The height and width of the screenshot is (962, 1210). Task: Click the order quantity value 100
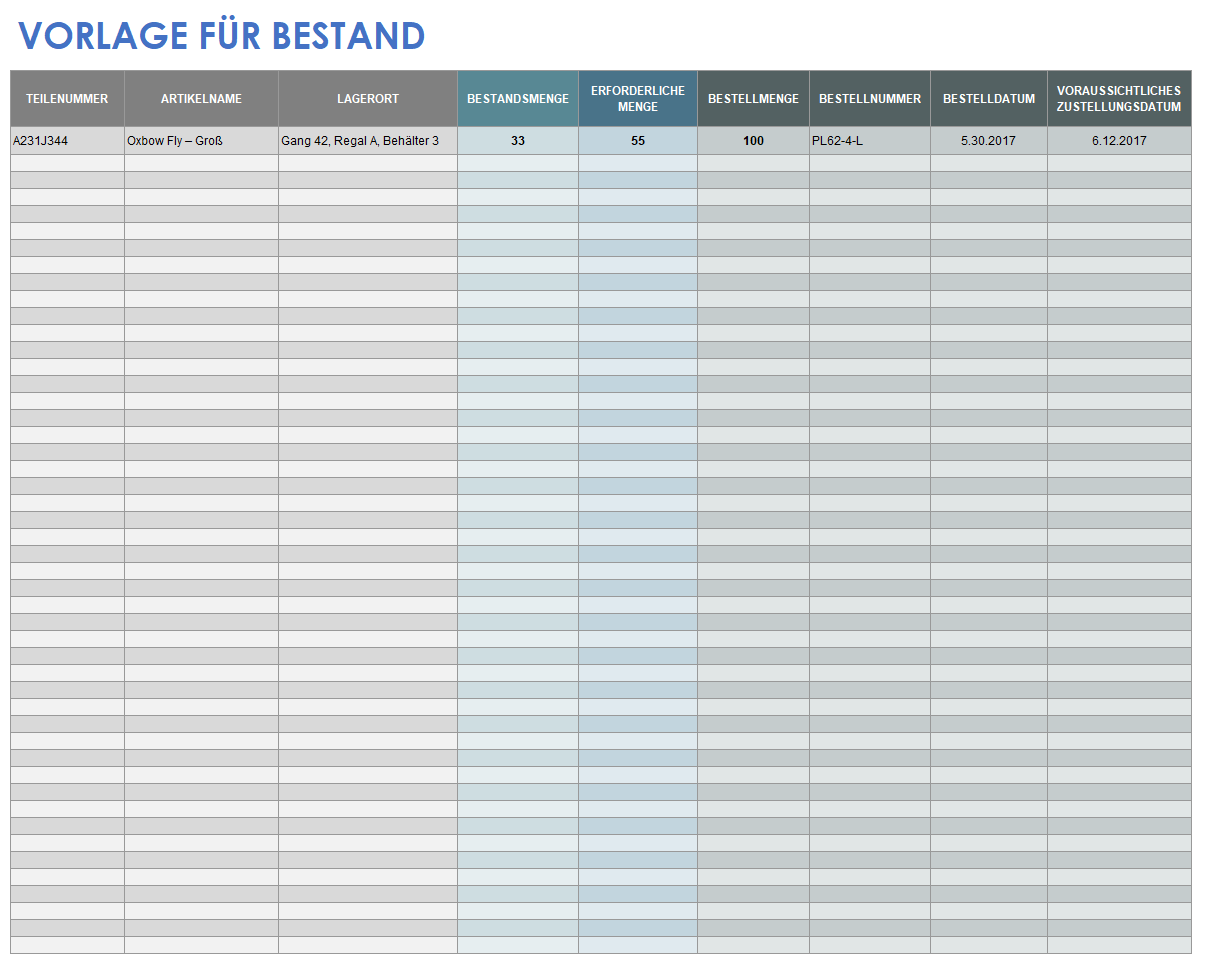753,141
